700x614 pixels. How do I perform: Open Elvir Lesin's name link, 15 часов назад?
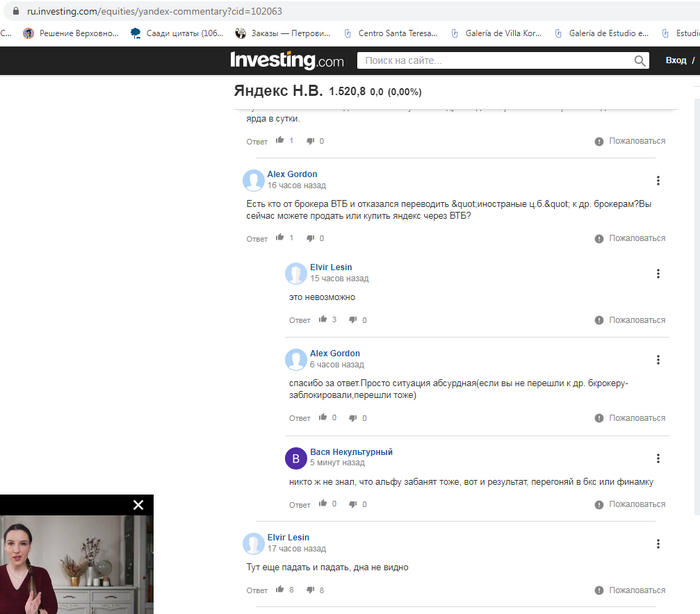[x=331, y=267]
